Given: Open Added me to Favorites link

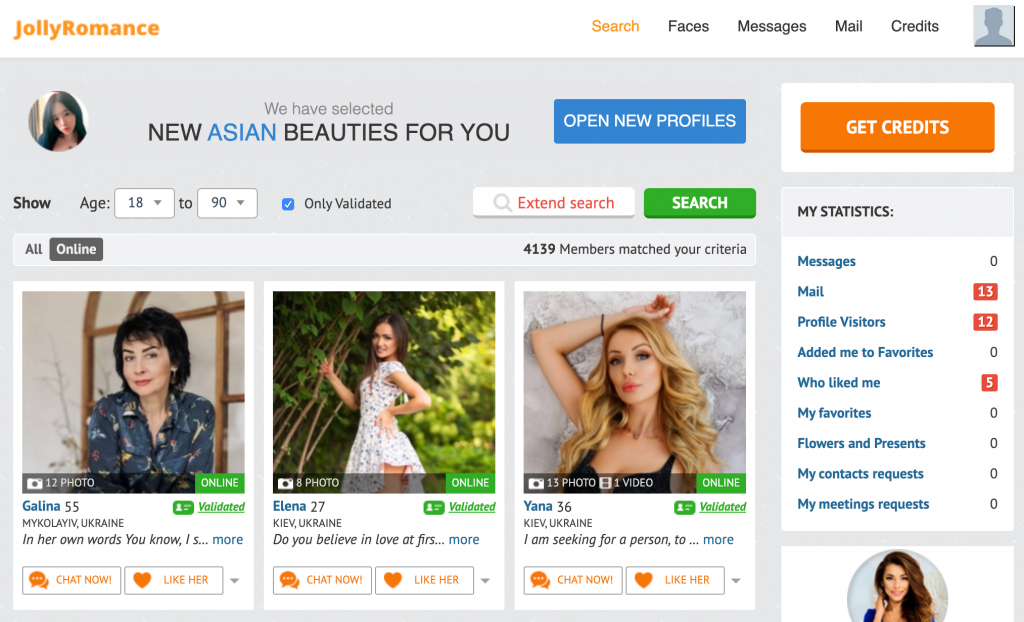Looking at the screenshot, I should pyautogui.click(x=865, y=352).
